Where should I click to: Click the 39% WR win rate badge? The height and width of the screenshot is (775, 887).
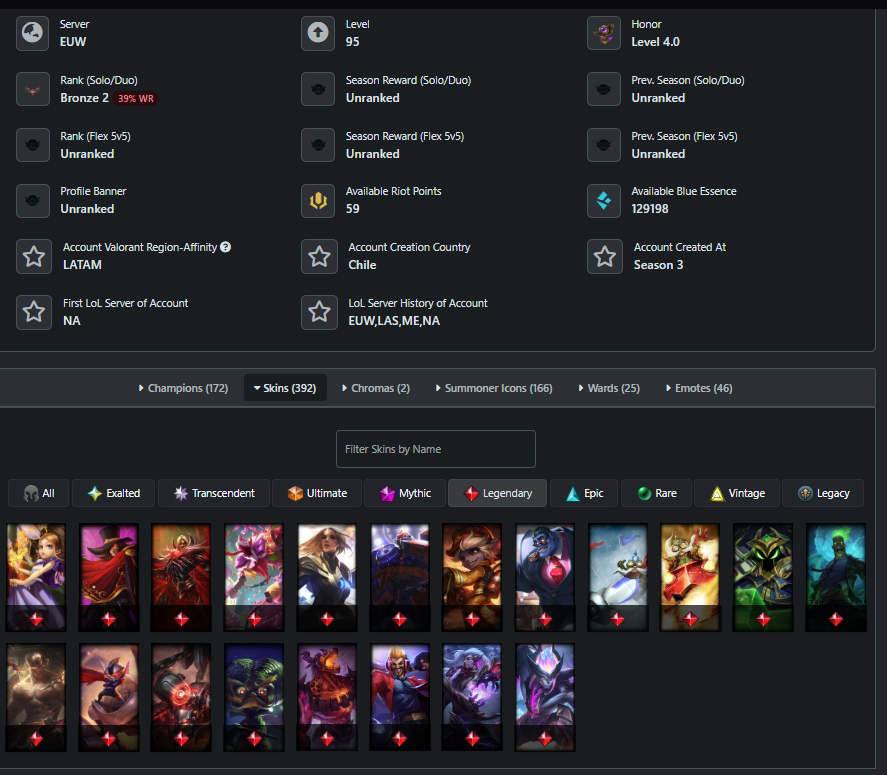click(x=136, y=98)
